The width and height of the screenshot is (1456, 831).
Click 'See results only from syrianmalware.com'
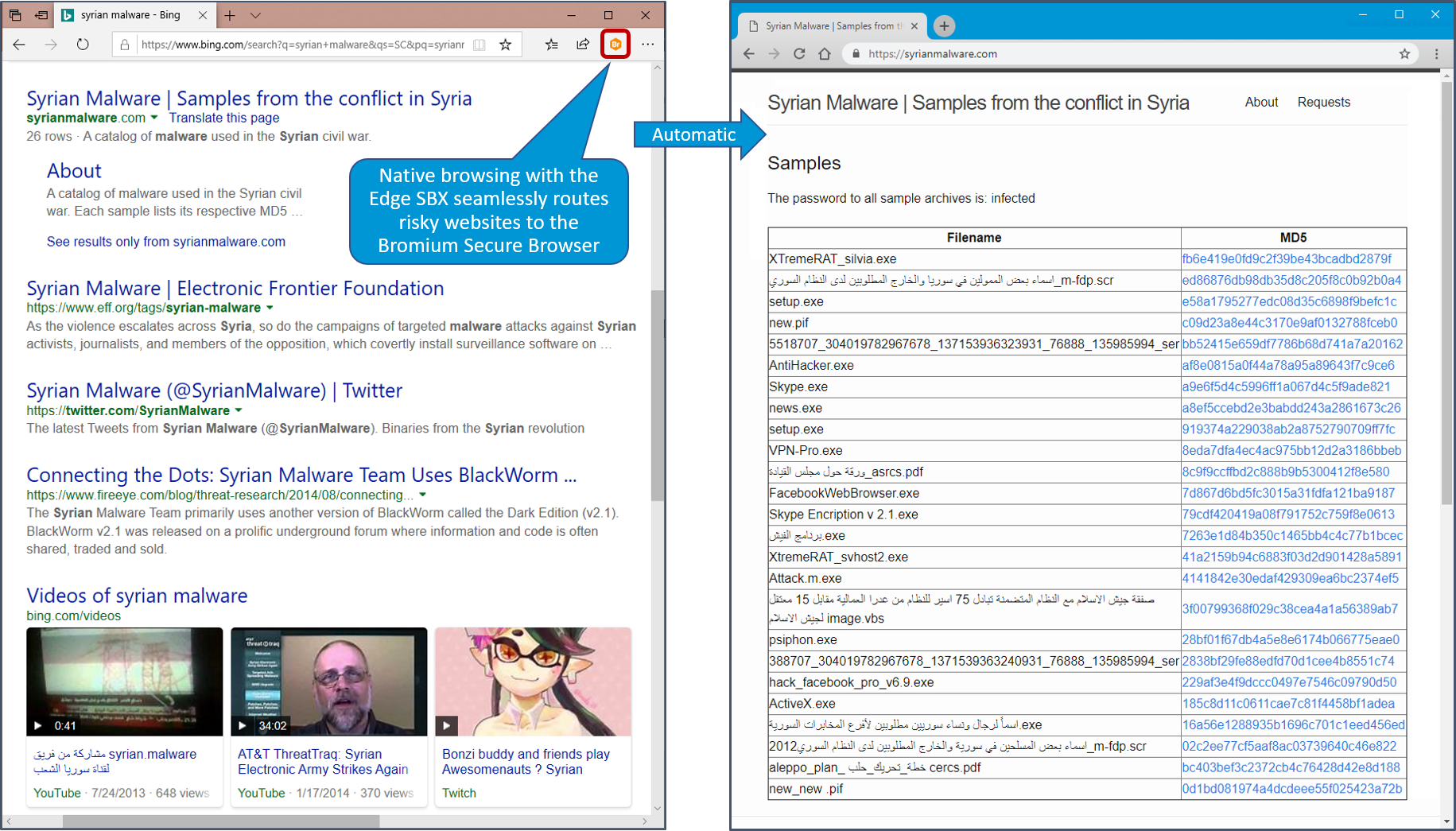coord(166,242)
